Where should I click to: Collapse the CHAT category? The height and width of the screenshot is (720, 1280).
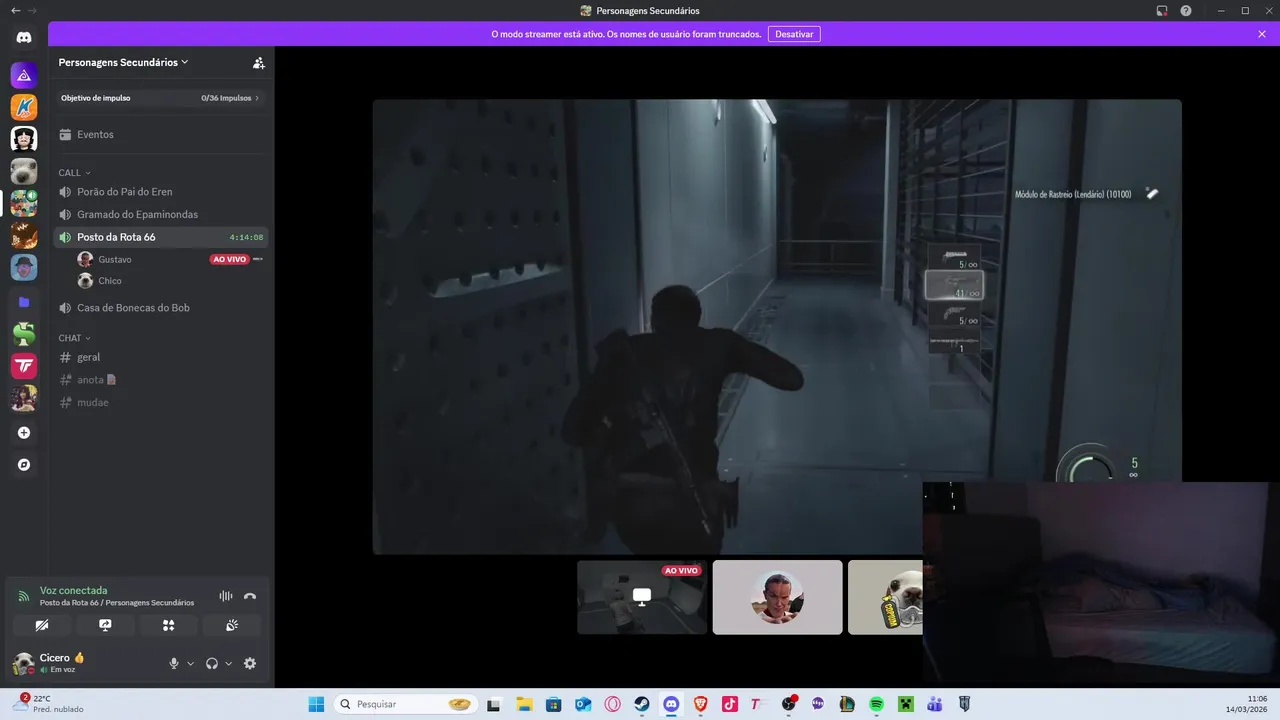pyautogui.click(x=75, y=338)
